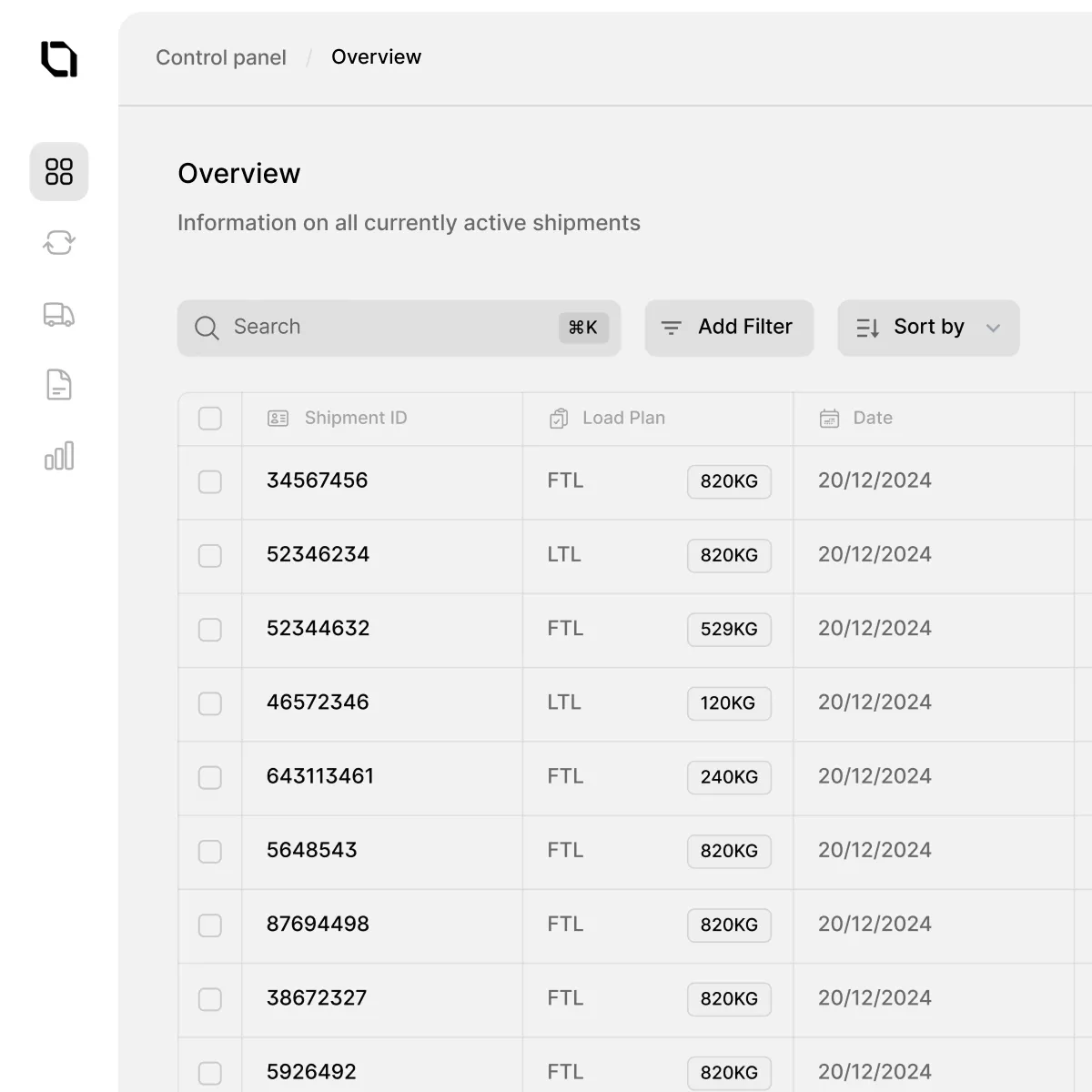View analytics via bar chart sidebar icon

(58, 456)
